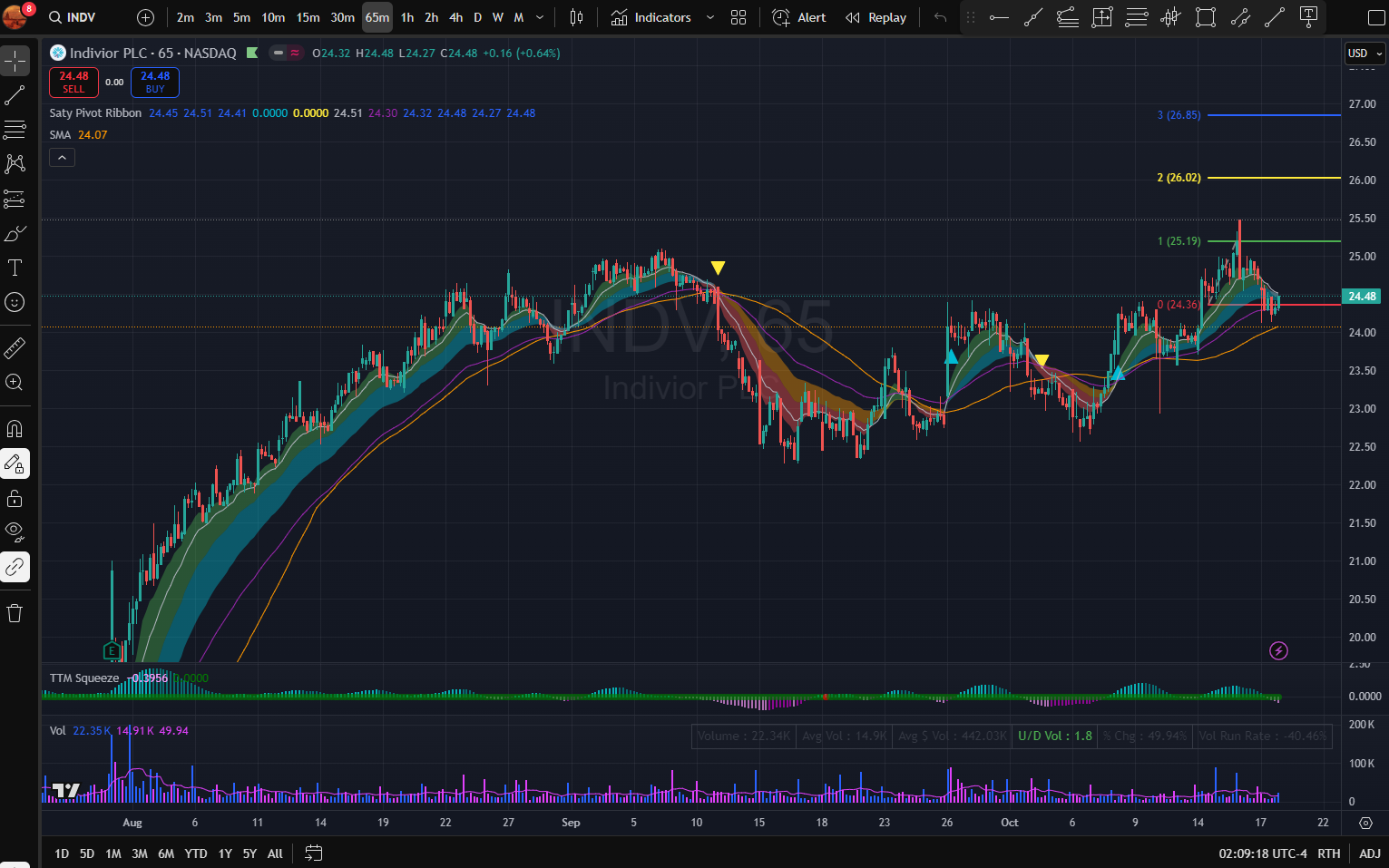Open the INDV symbol search
The height and width of the screenshot is (868, 1389).
click(72, 17)
